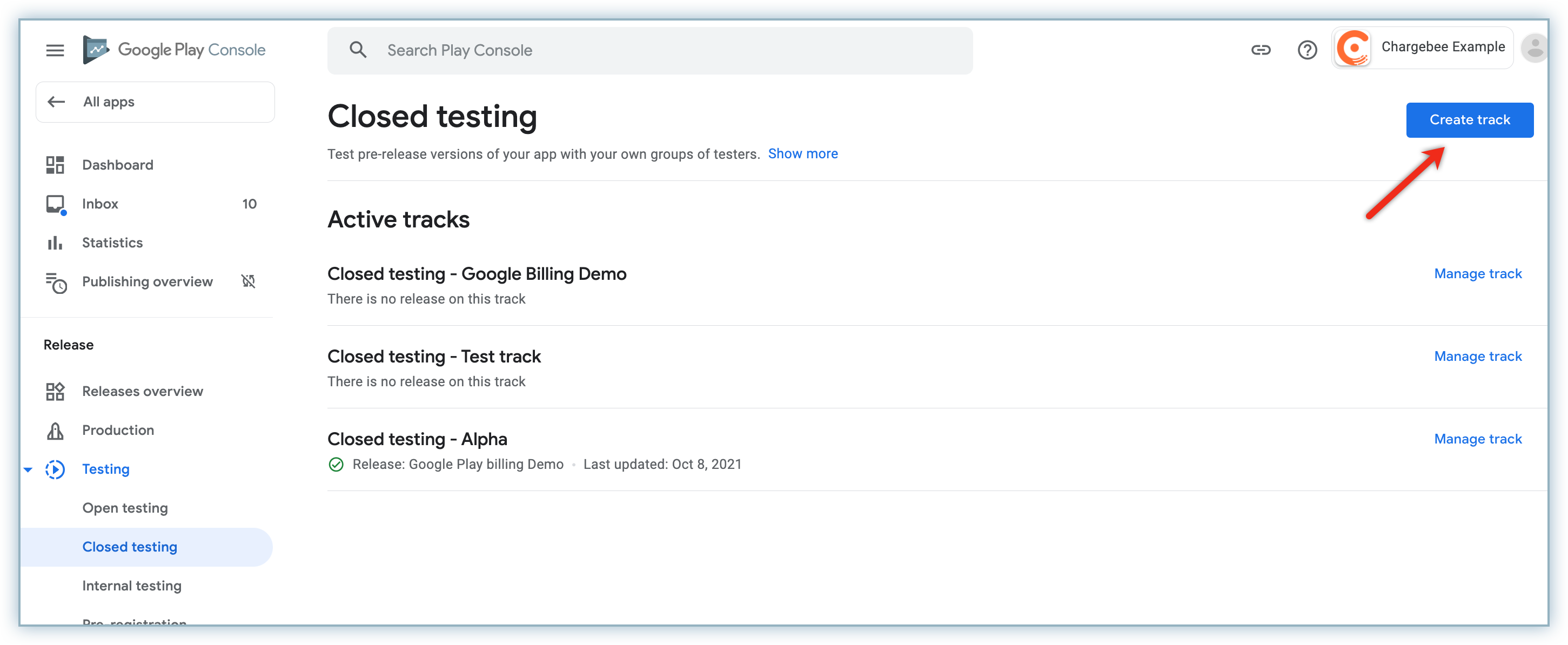
Task: Select Open testing in sidebar
Action: point(125,508)
